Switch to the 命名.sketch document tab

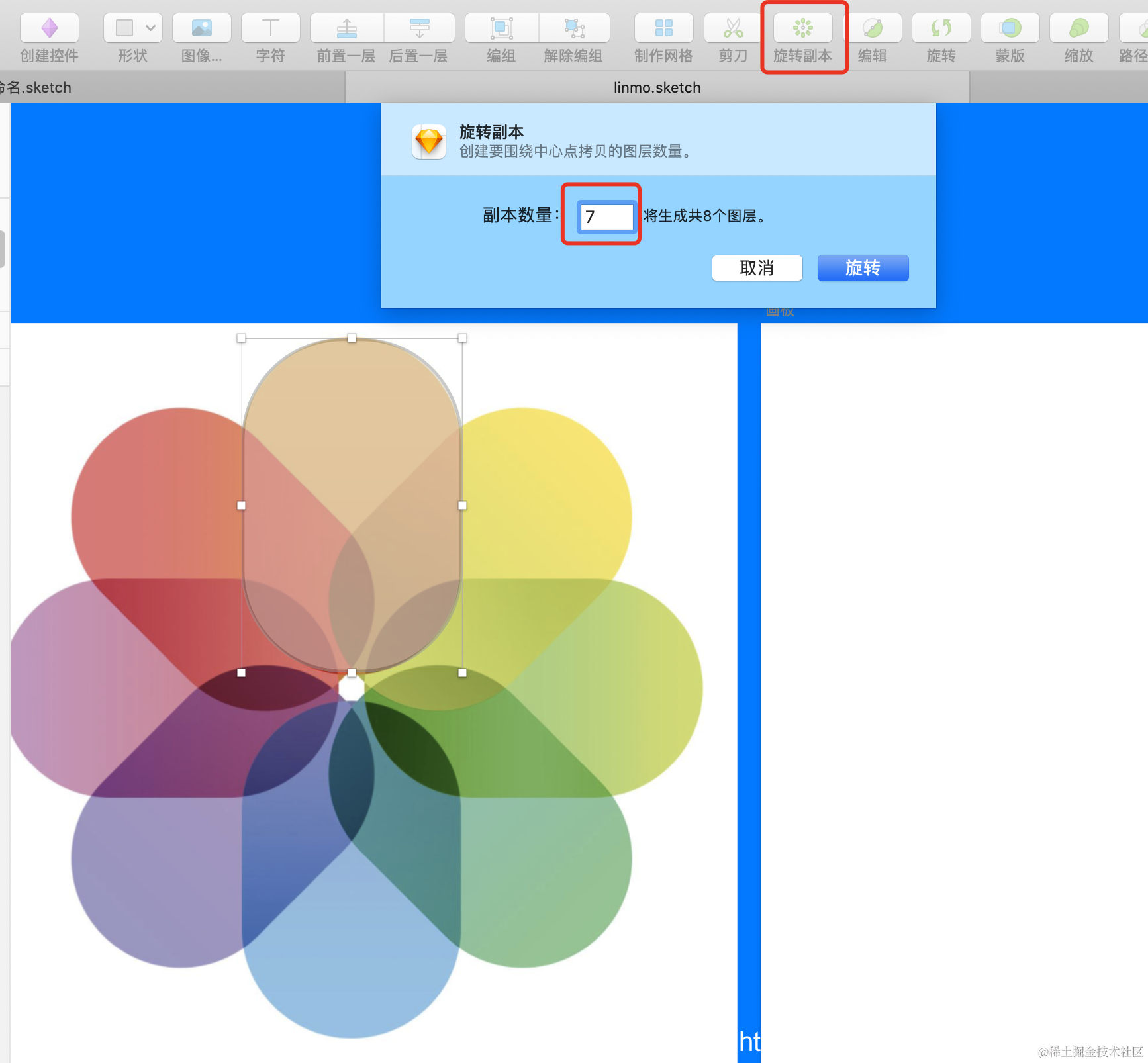(x=172, y=87)
